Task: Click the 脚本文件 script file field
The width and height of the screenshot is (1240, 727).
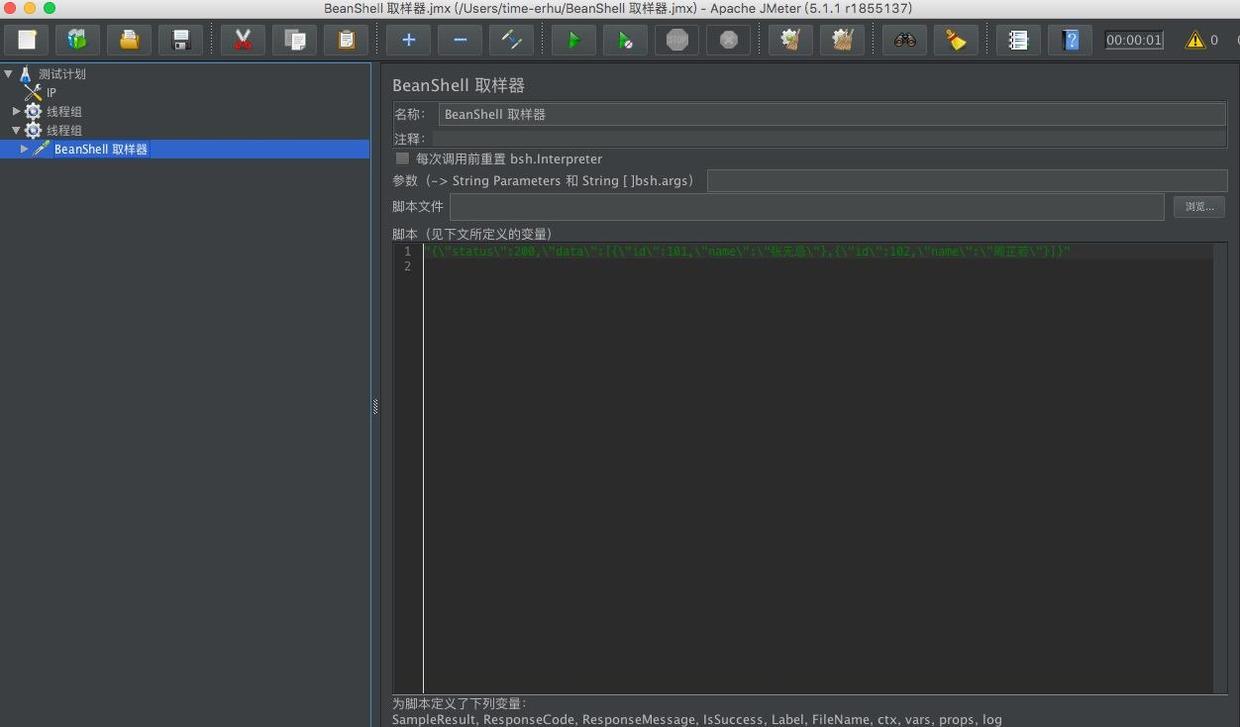Action: point(808,207)
